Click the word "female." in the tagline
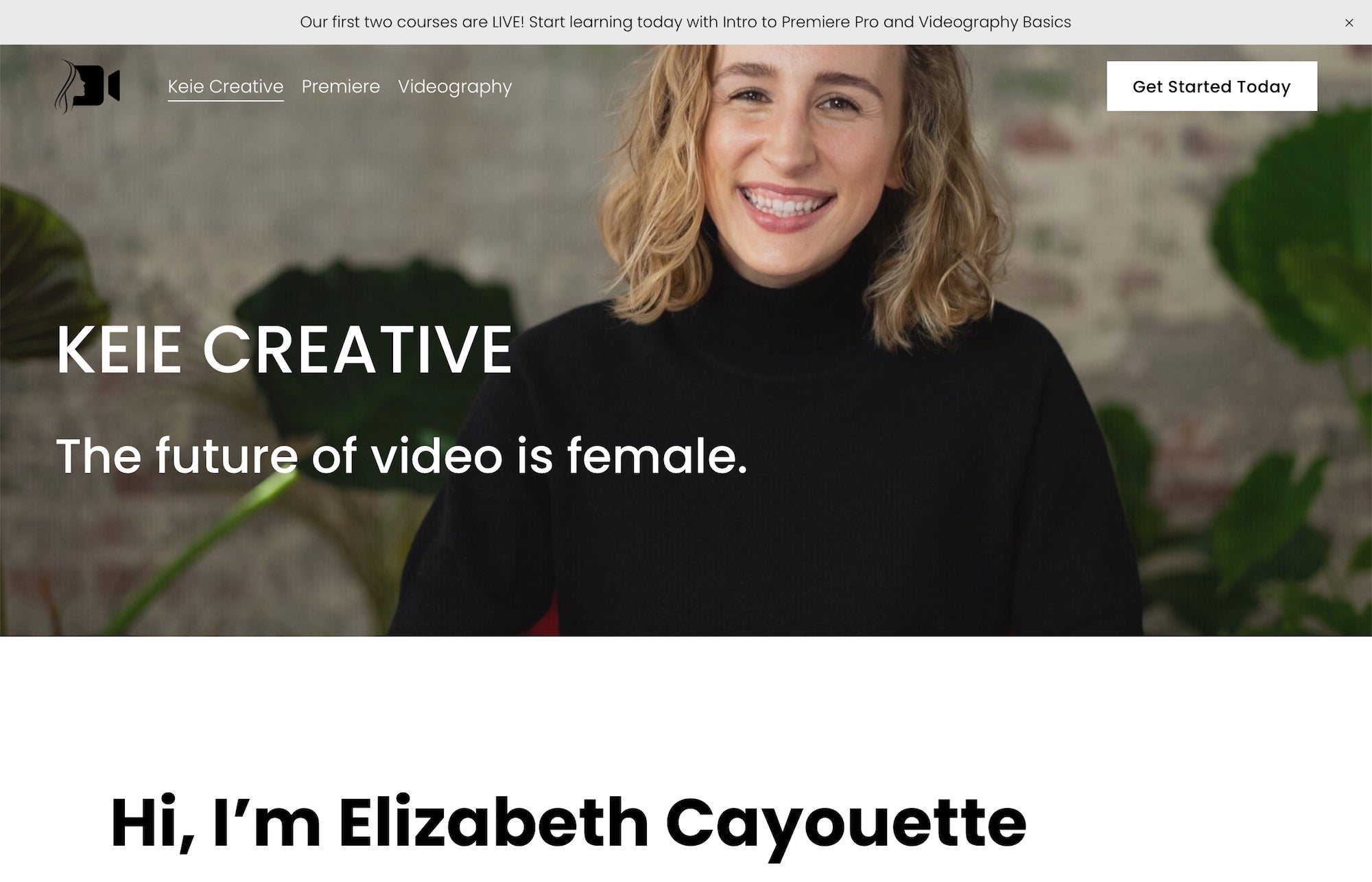This screenshot has height=882, width=1372. (x=657, y=455)
